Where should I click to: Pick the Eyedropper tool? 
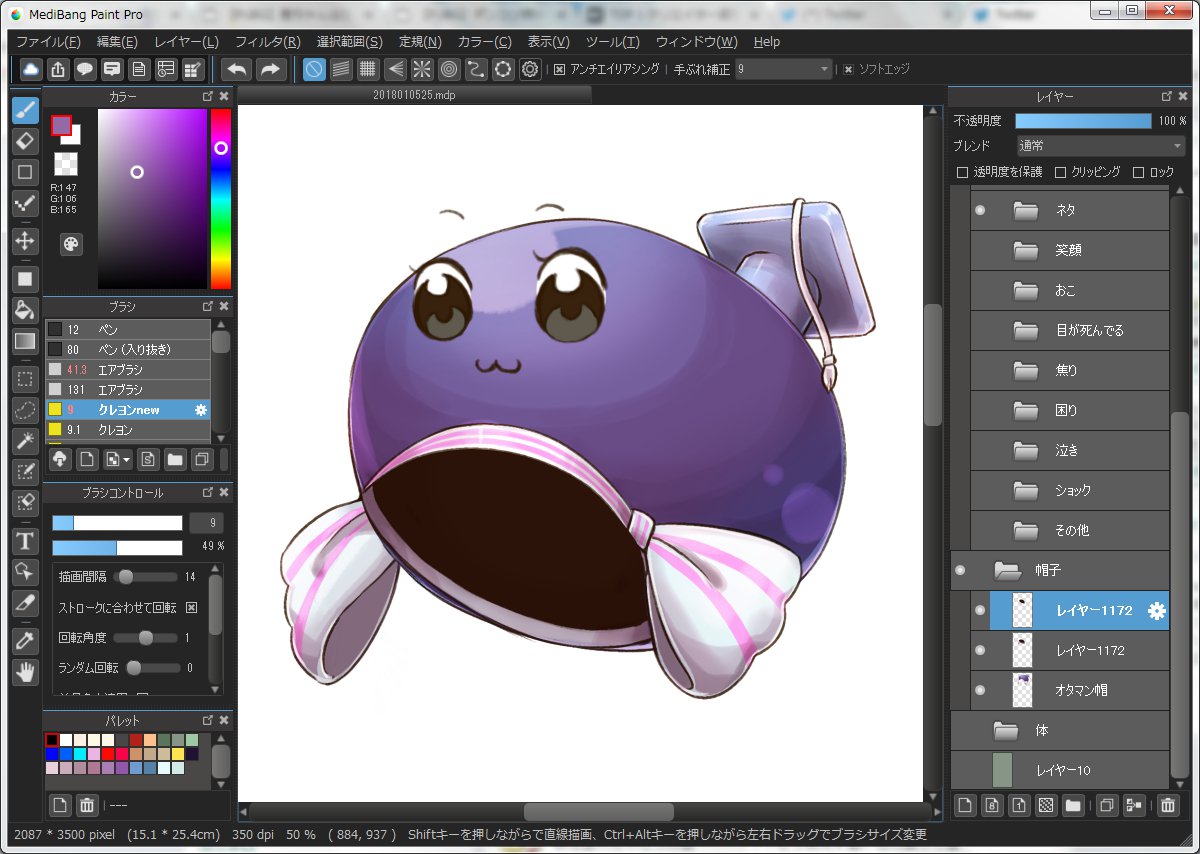click(25, 642)
